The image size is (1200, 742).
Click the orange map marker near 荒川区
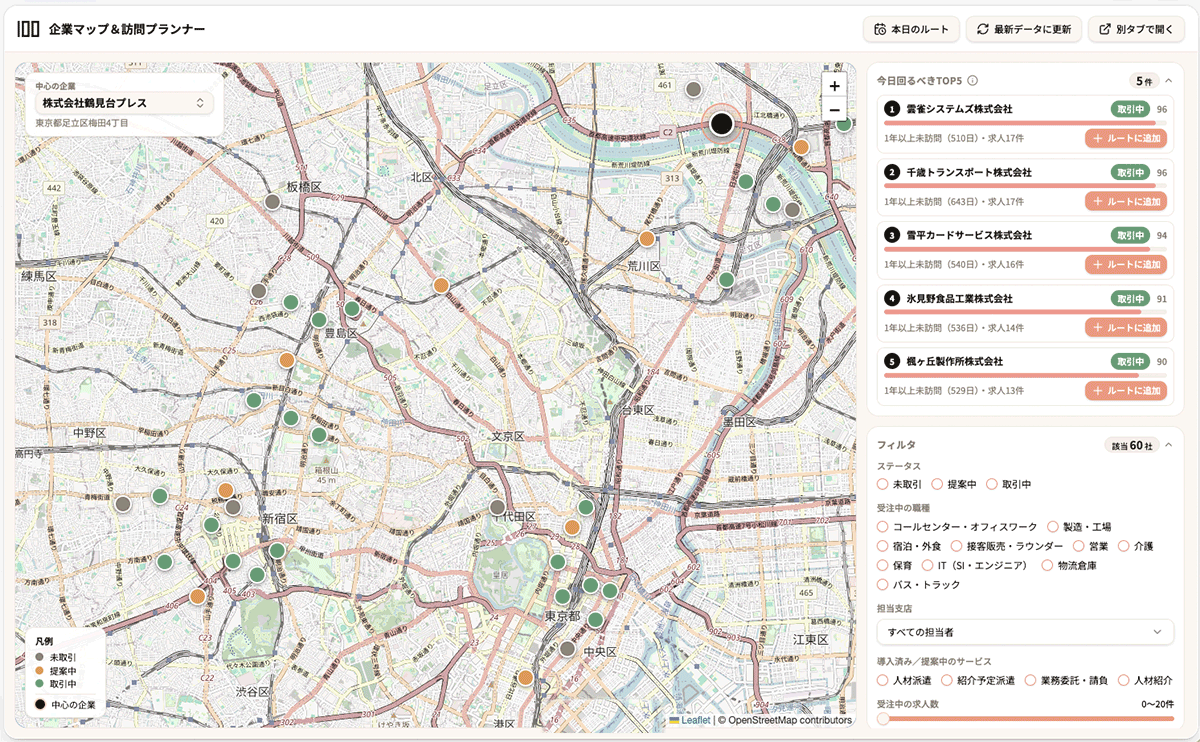point(647,239)
